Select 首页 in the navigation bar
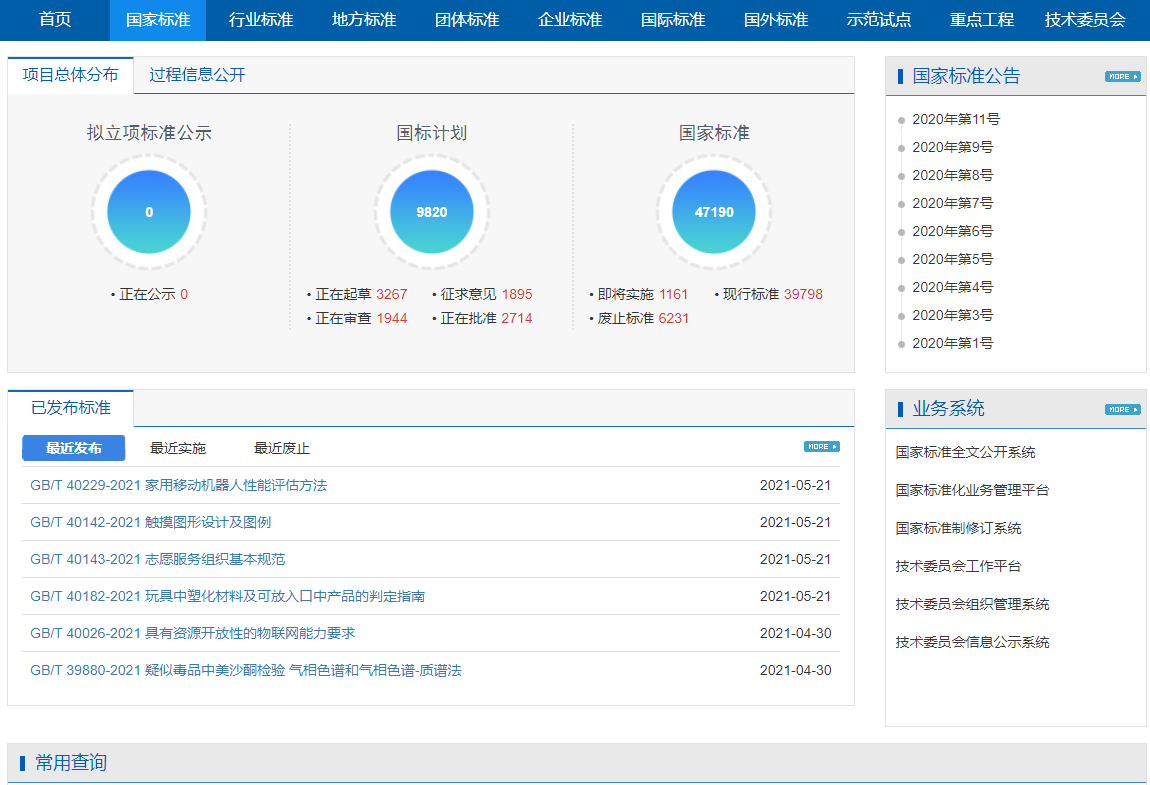The image size is (1150, 785). (55, 20)
